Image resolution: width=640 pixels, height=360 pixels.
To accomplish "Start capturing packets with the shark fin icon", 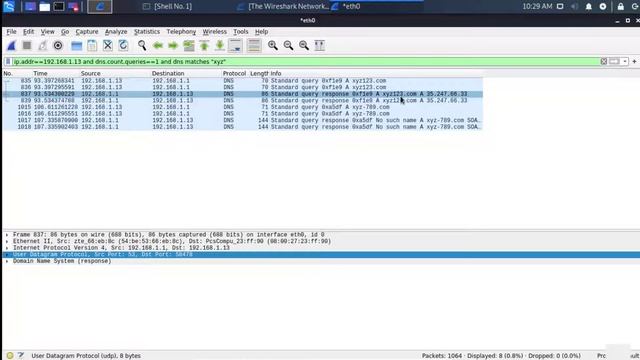I will (11, 46).
